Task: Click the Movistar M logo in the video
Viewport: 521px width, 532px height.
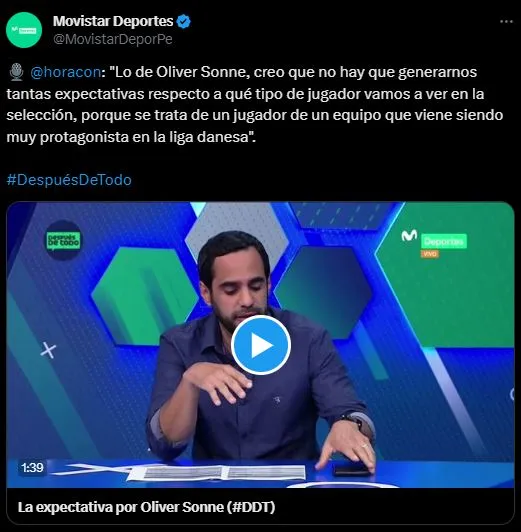Action: tap(409, 235)
